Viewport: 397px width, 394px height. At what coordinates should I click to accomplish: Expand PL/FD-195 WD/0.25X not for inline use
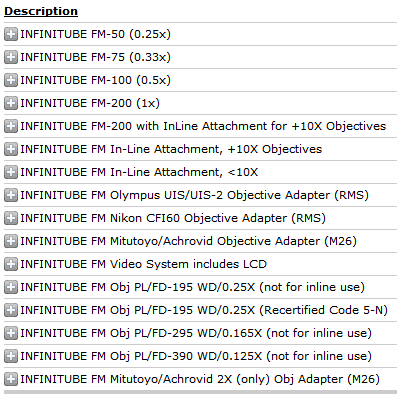click(x=11, y=287)
